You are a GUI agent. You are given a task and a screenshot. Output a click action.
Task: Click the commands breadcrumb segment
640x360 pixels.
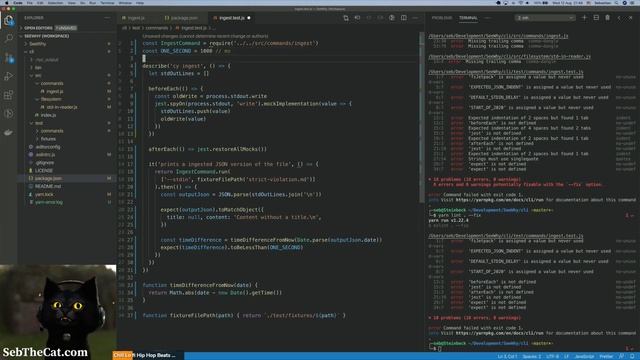click(x=157, y=28)
